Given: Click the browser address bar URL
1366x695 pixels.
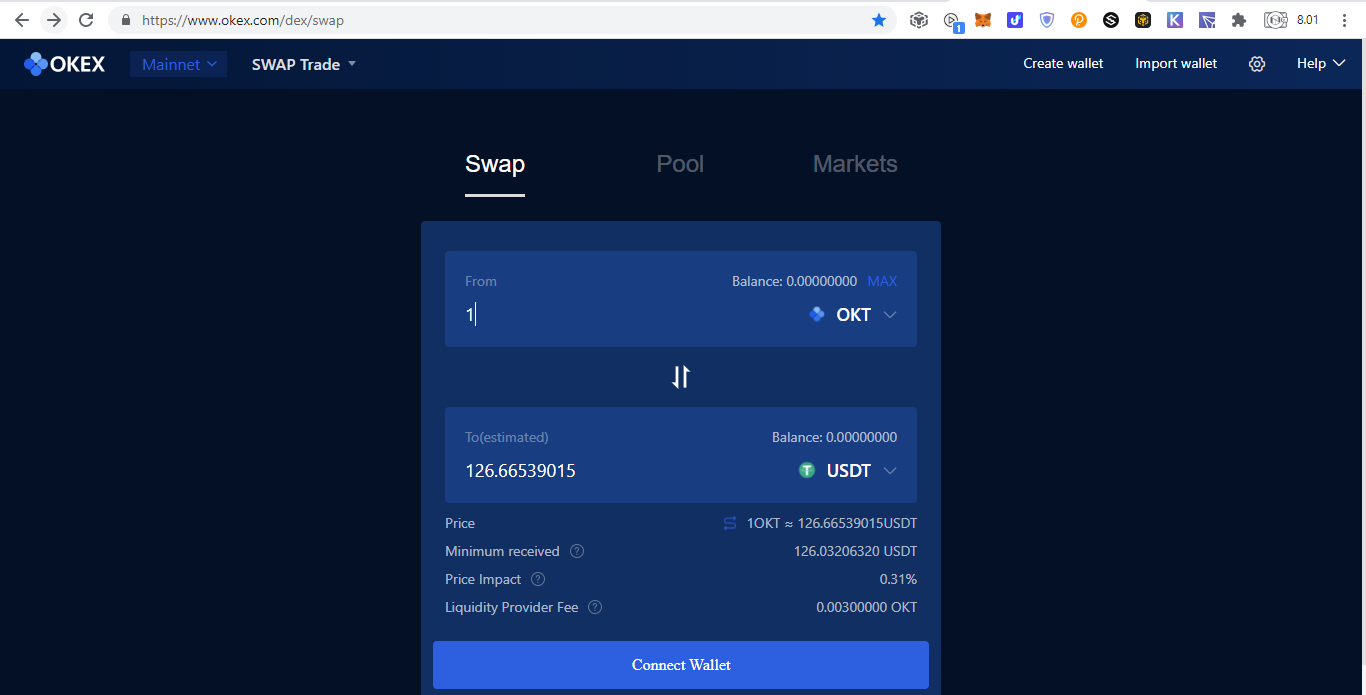Looking at the screenshot, I should pyautogui.click(x=243, y=20).
